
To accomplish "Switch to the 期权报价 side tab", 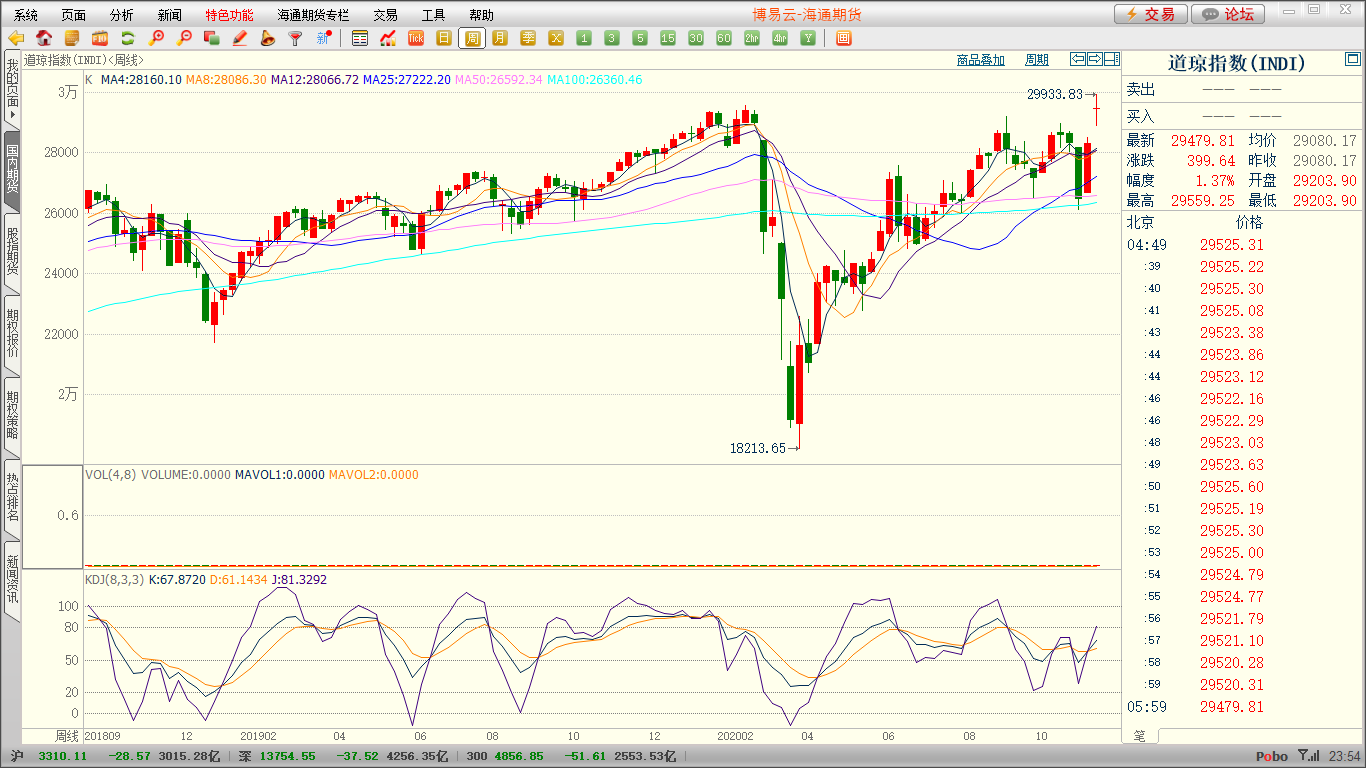I will click(x=12, y=334).
